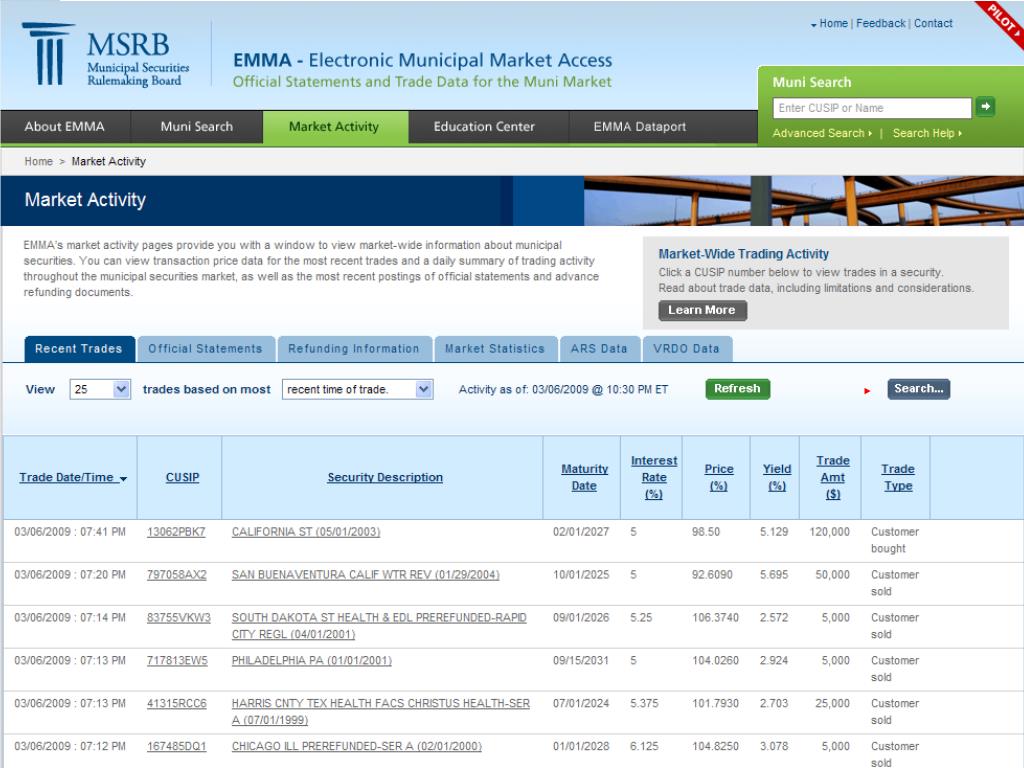Open SAN BUENAVENTURA CALIF WTR REV security
The height and width of the screenshot is (768, 1024).
click(x=365, y=575)
